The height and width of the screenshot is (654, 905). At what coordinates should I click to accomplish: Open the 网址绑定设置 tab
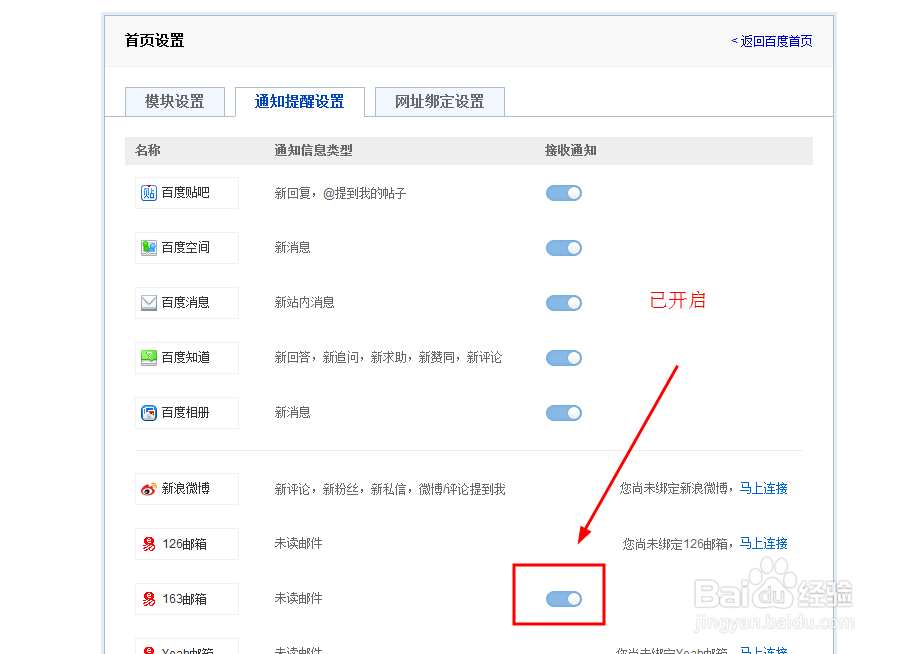tap(440, 102)
